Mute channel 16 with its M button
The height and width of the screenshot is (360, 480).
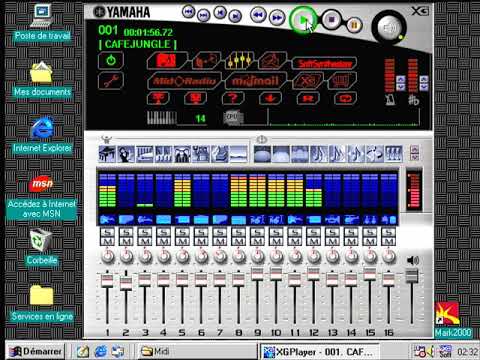[x=389, y=241]
